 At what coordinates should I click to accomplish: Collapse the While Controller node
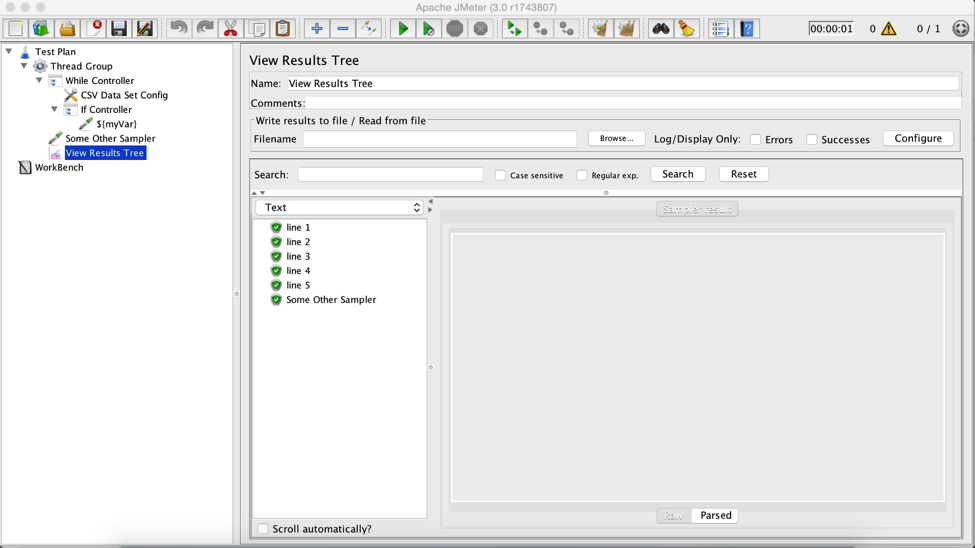pyautogui.click(x=39, y=80)
